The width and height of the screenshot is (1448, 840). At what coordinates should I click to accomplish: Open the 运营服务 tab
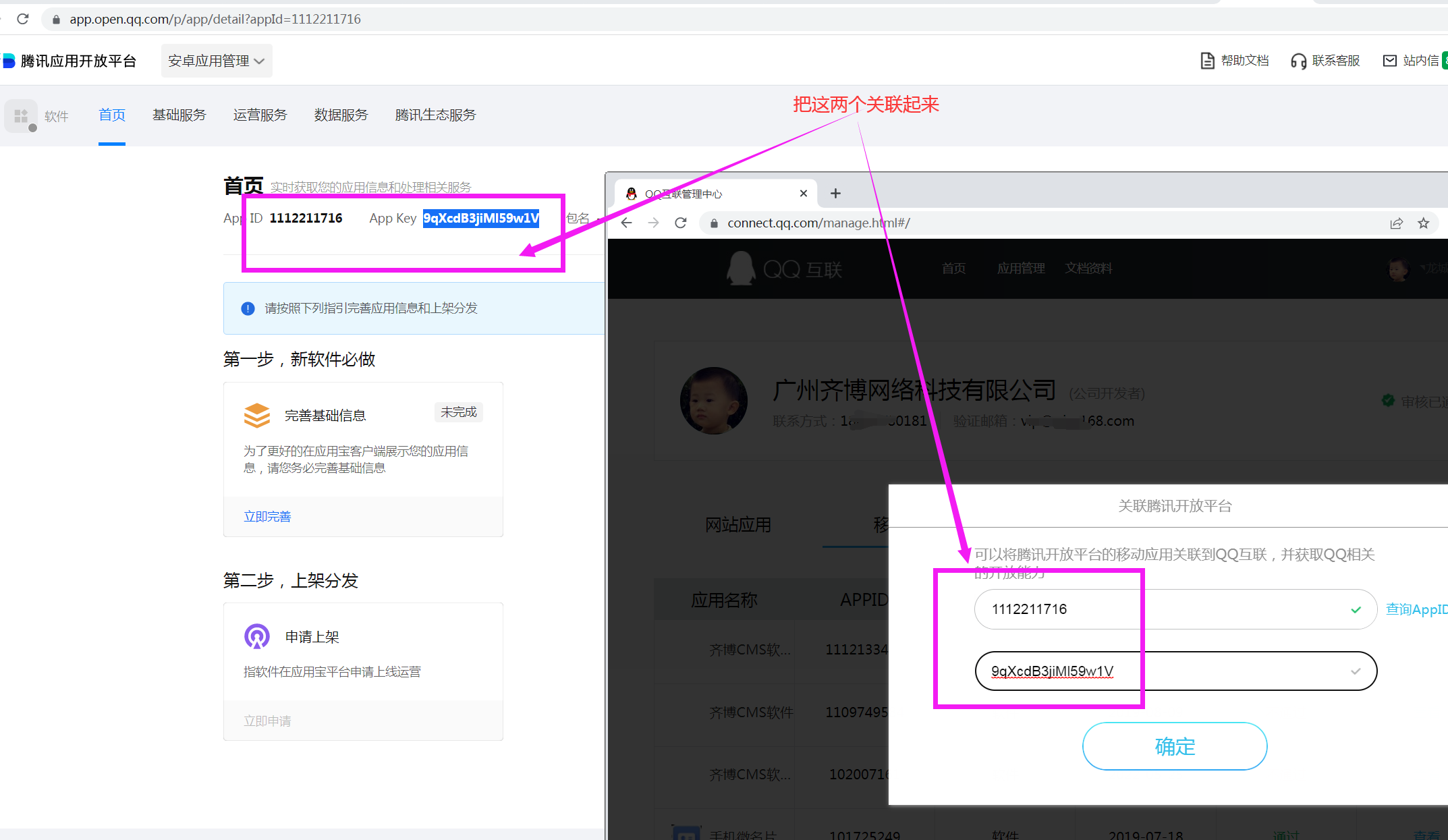[260, 115]
